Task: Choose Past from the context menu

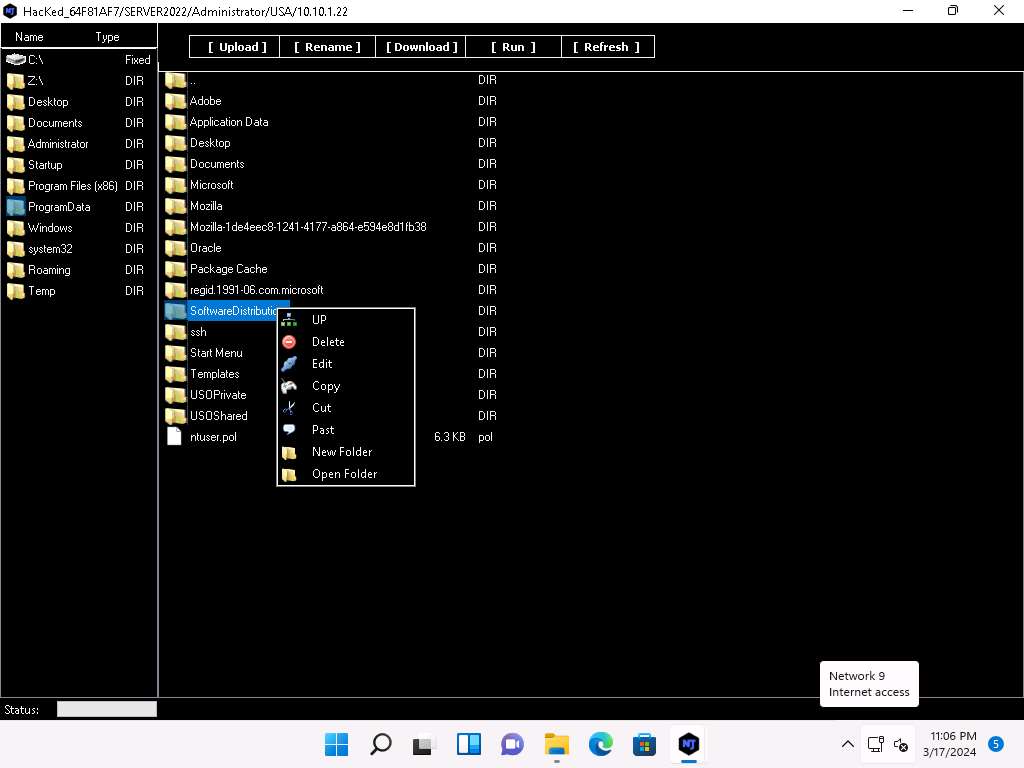Action: coord(323,430)
